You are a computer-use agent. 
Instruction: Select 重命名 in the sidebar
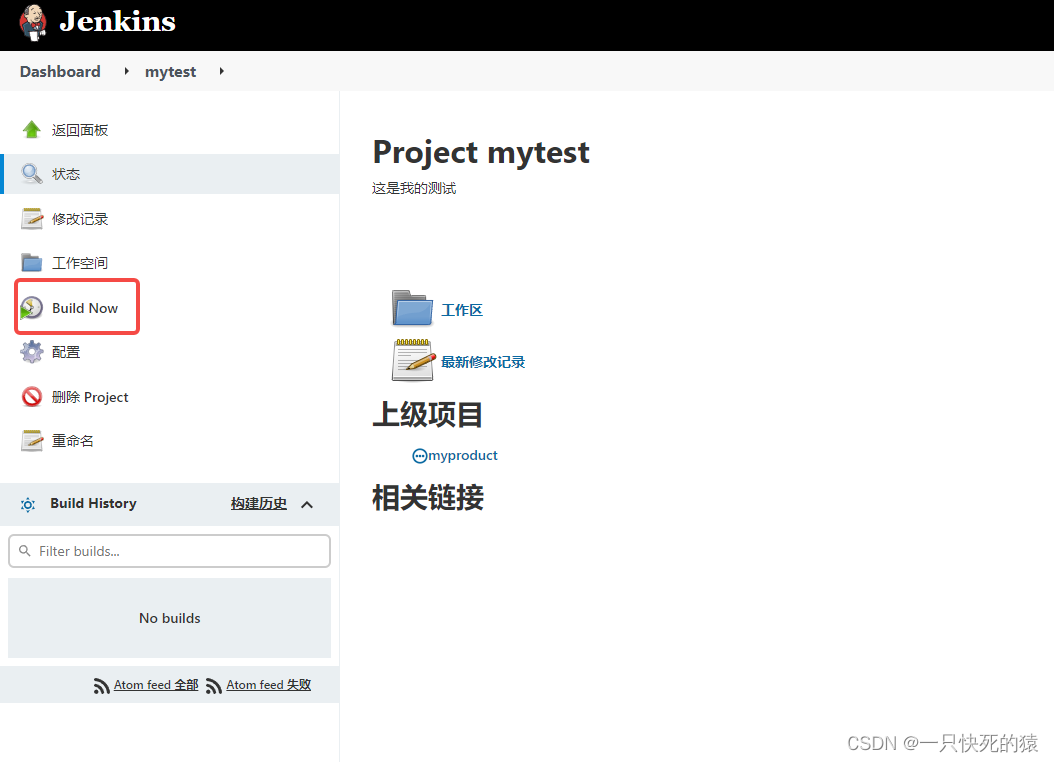coord(73,441)
